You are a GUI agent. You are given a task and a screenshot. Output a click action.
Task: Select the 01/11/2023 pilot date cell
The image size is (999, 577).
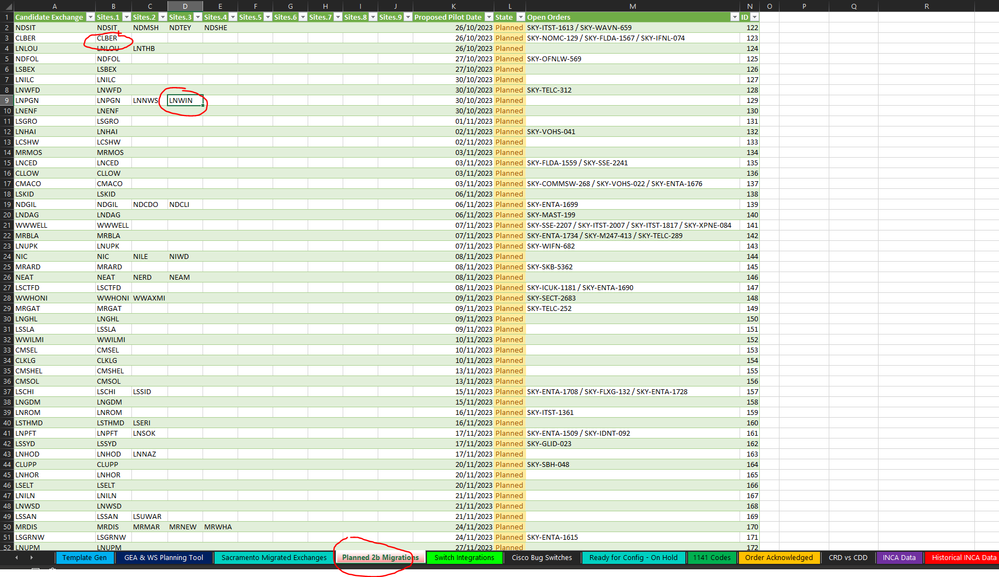pos(454,121)
